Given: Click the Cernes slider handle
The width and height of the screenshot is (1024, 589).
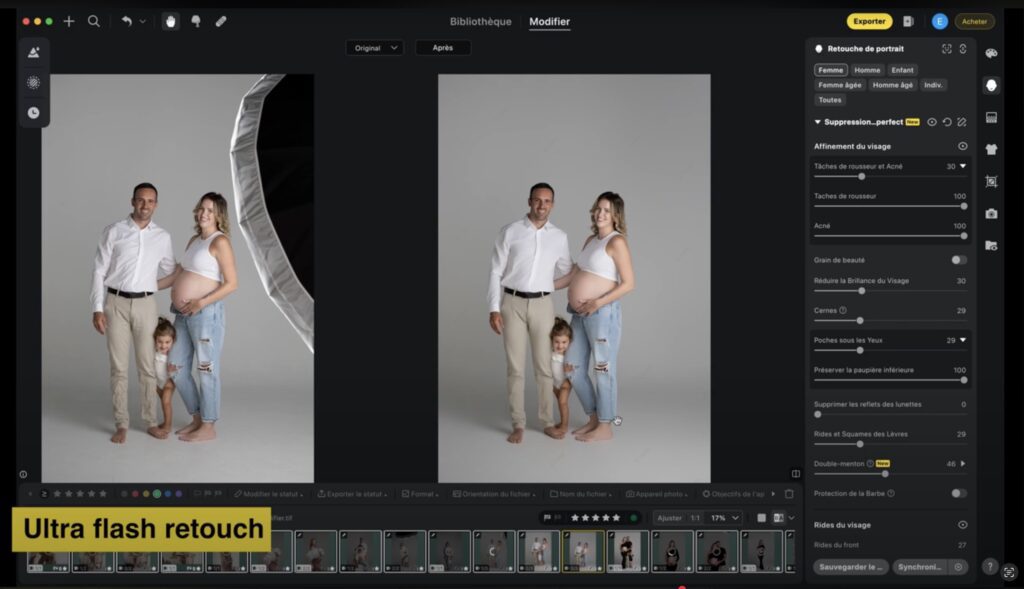Looking at the screenshot, I should [860, 320].
